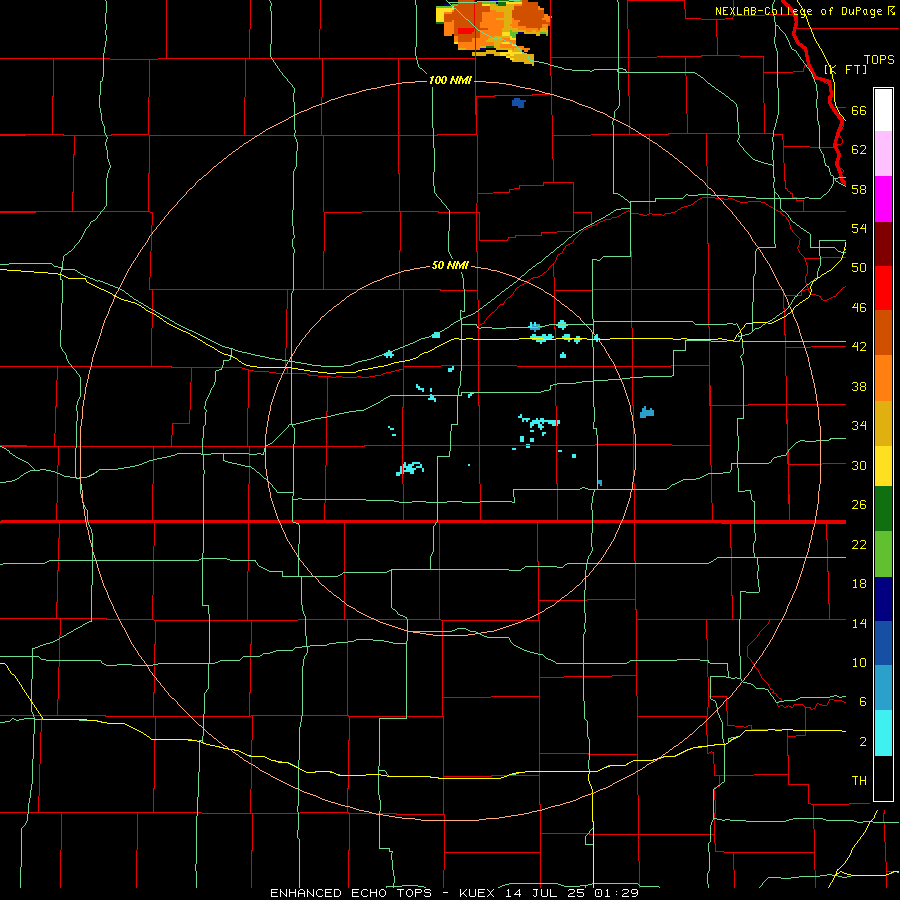Pick the dark maroon legend band
The width and height of the screenshot is (900, 900).
(x=883, y=243)
